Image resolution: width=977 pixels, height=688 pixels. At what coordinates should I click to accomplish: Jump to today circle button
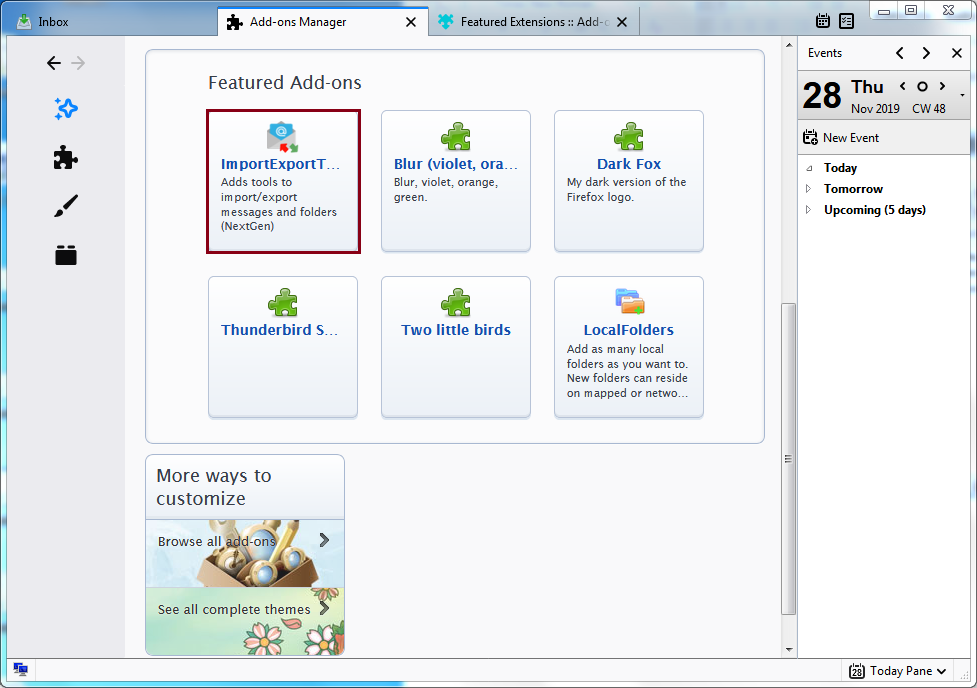pos(922,87)
